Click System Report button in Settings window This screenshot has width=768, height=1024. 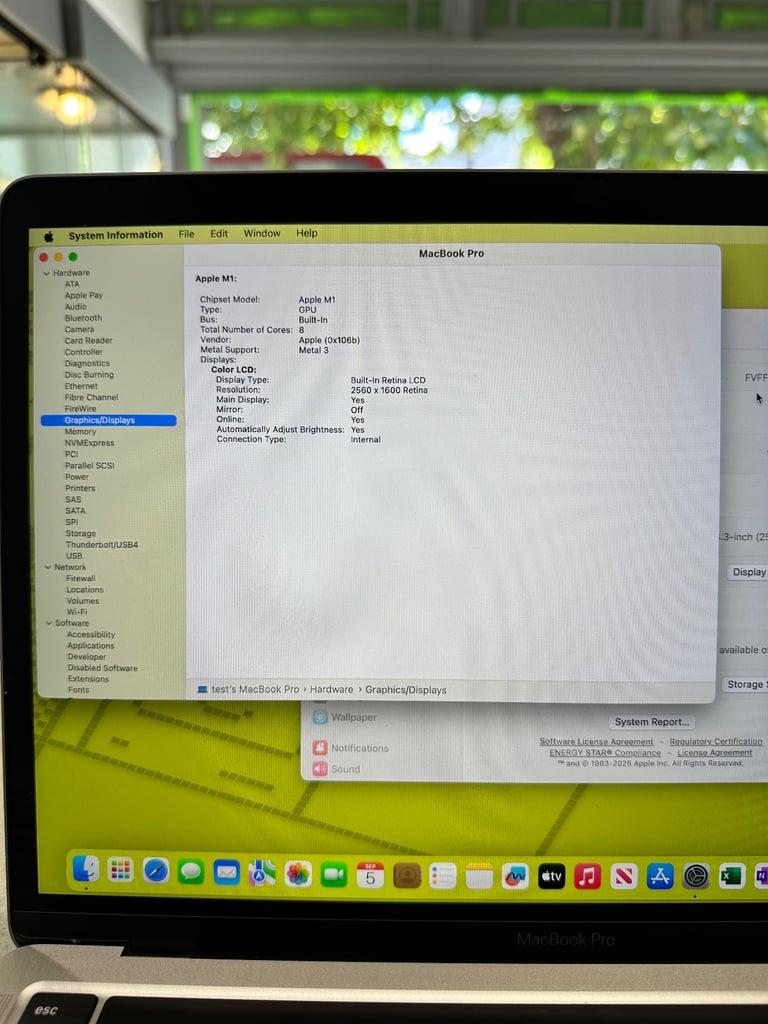[651, 722]
